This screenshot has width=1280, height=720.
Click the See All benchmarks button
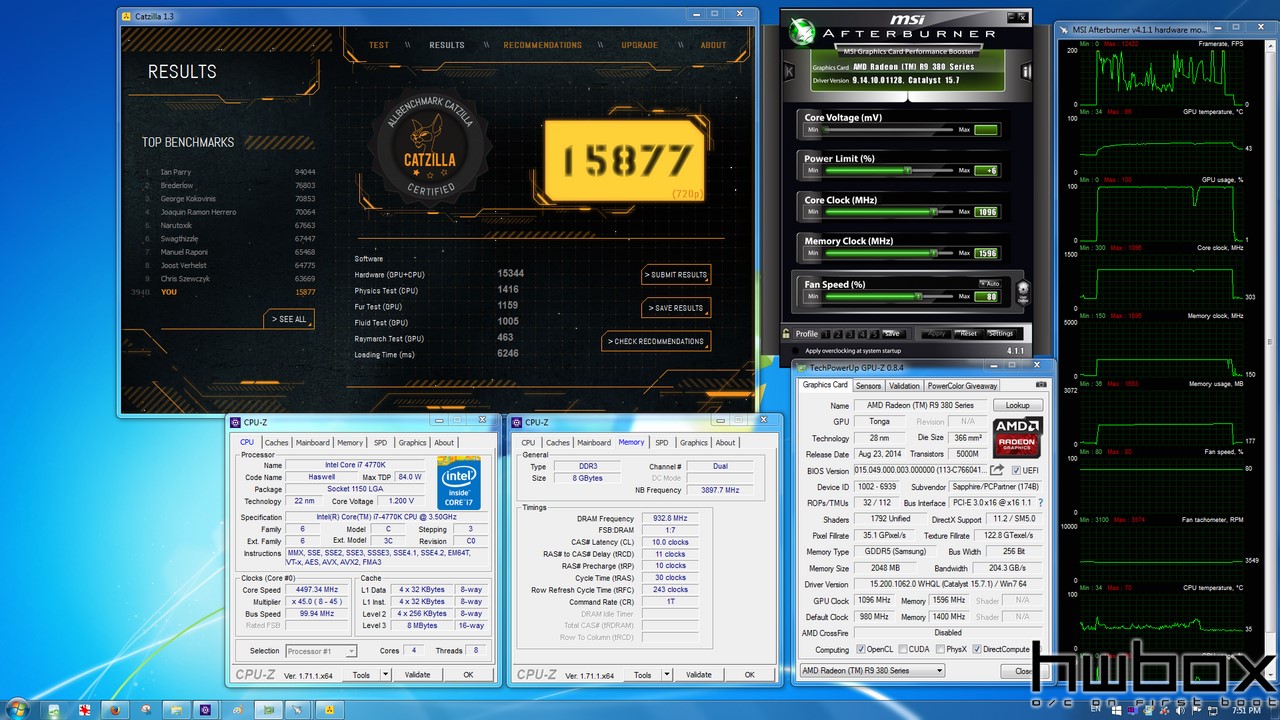(x=290, y=319)
